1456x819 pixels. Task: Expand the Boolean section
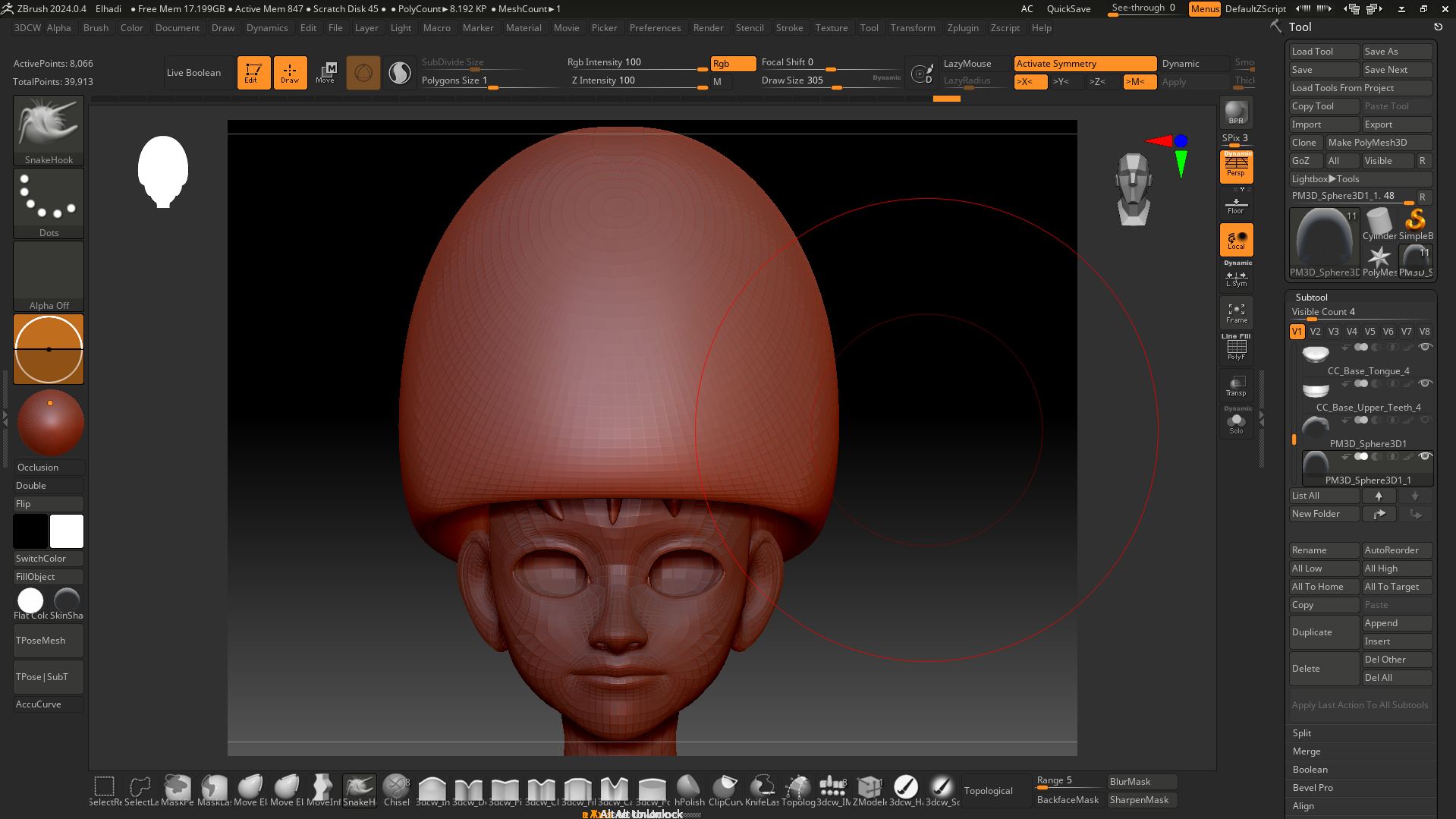pos(1310,770)
